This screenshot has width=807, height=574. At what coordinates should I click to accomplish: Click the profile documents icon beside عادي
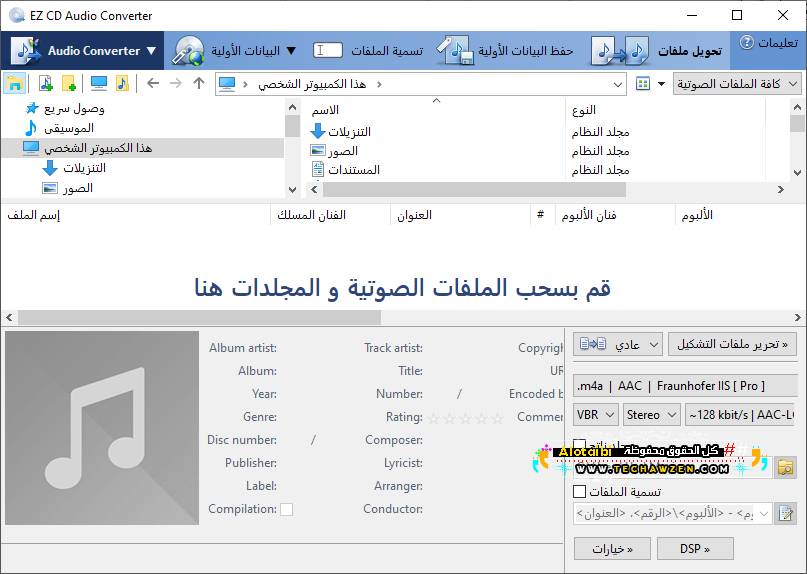(593, 344)
